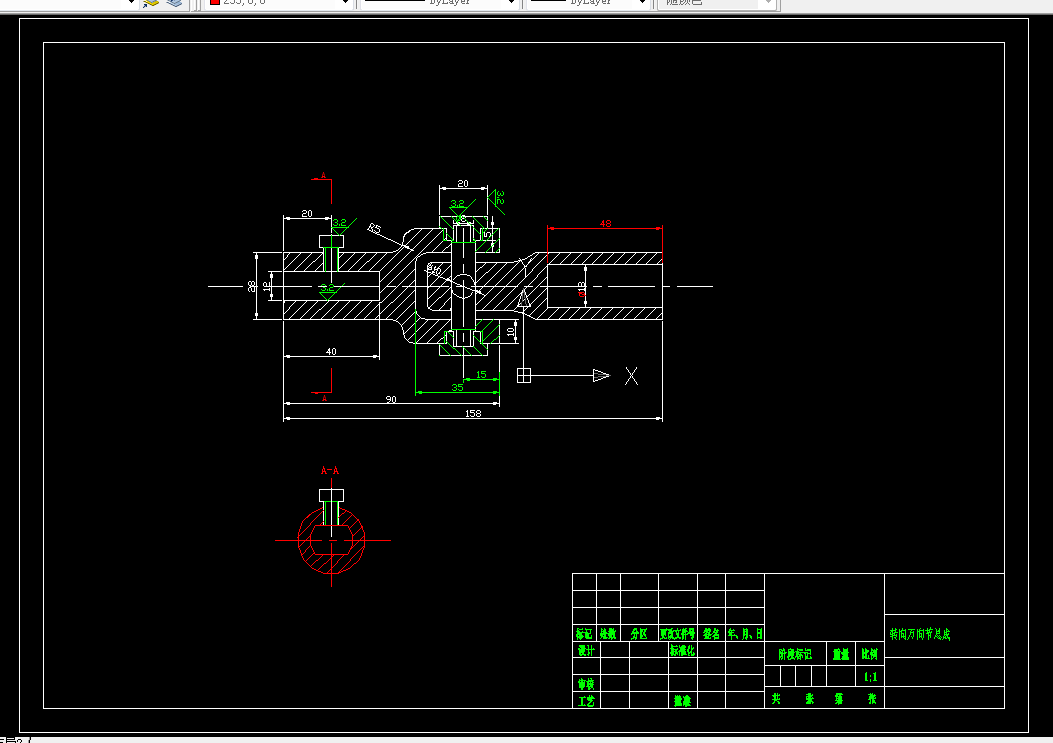Select the right hollow shaft hatched section
This screenshot has width=1053, height=743.
[x=604, y=286]
